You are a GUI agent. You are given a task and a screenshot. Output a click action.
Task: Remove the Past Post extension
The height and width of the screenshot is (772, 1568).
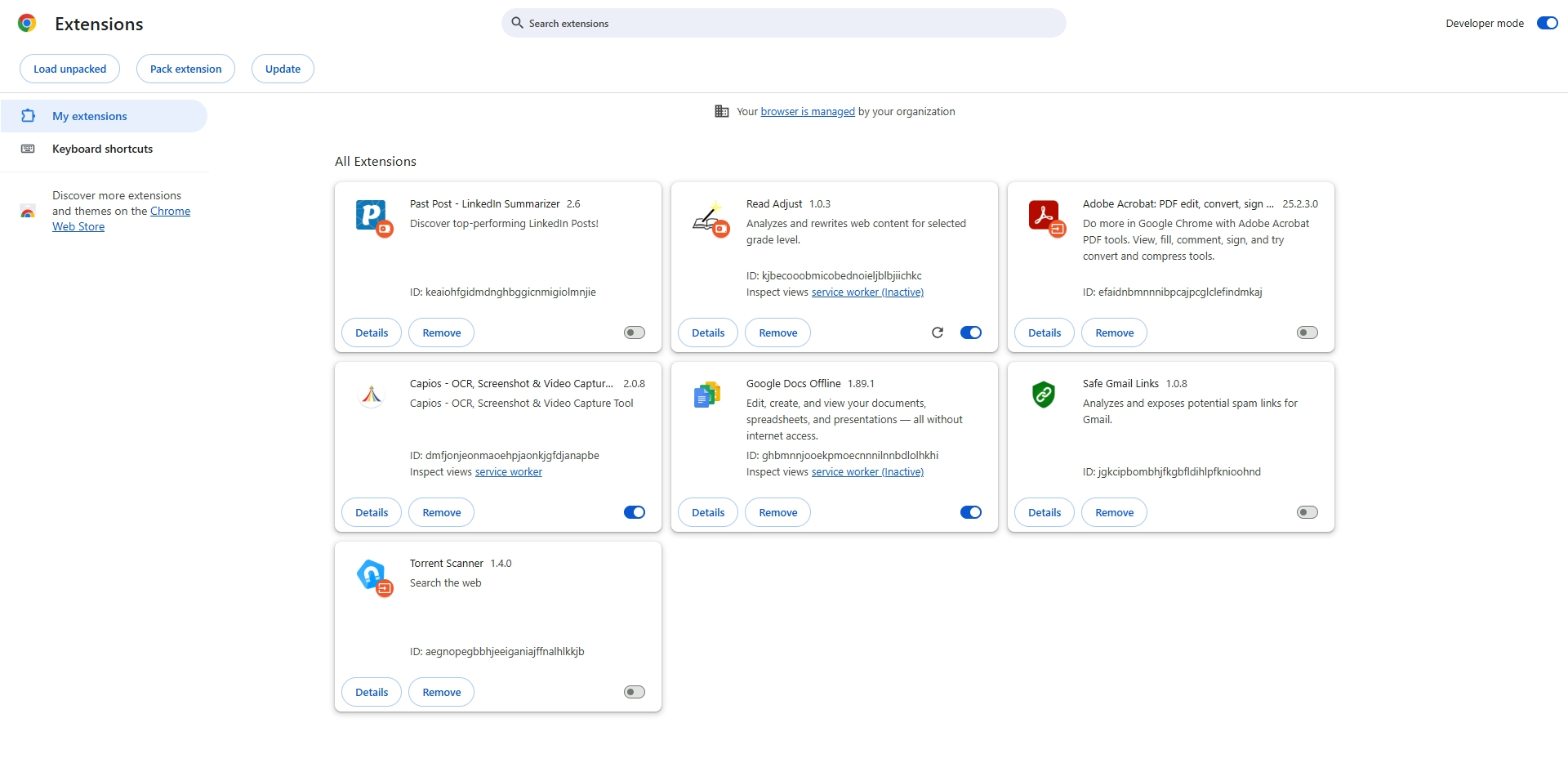pyautogui.click(x=441, y=332)
